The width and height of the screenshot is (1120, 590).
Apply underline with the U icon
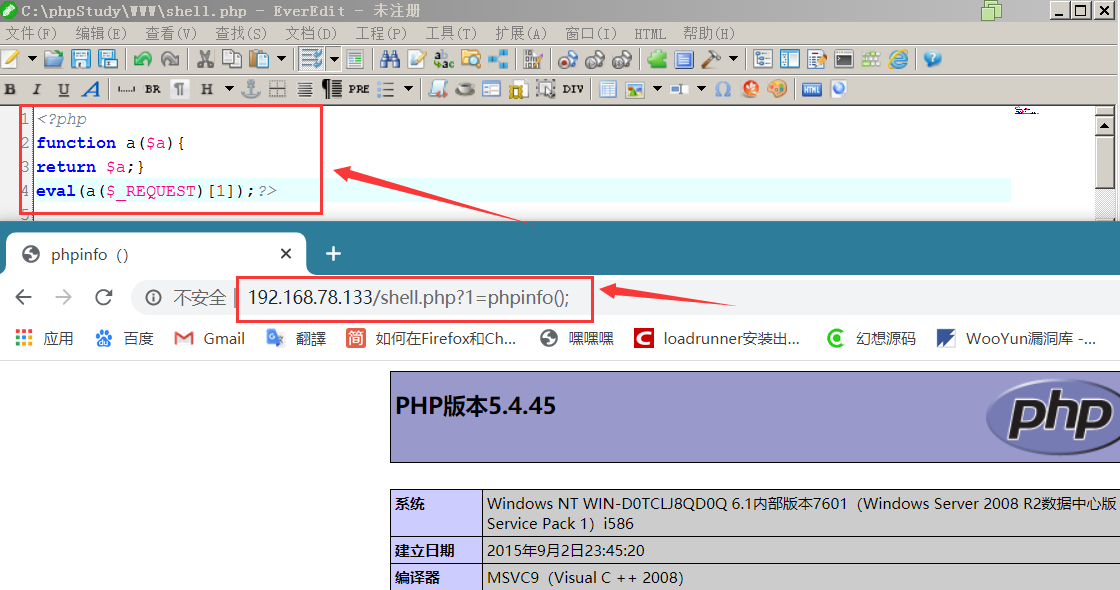(x=64, y=89)
